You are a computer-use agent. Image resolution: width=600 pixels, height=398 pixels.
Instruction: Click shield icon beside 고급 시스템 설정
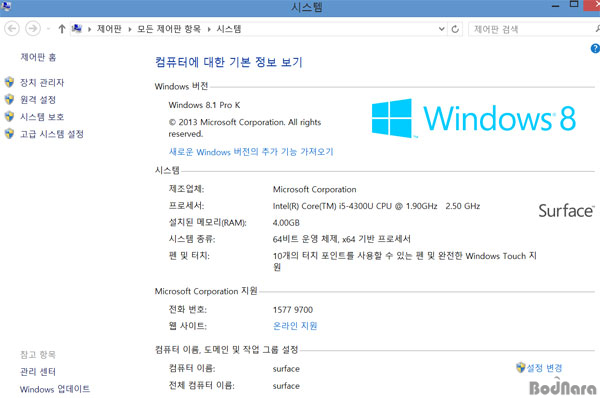(x=9, y=134)
